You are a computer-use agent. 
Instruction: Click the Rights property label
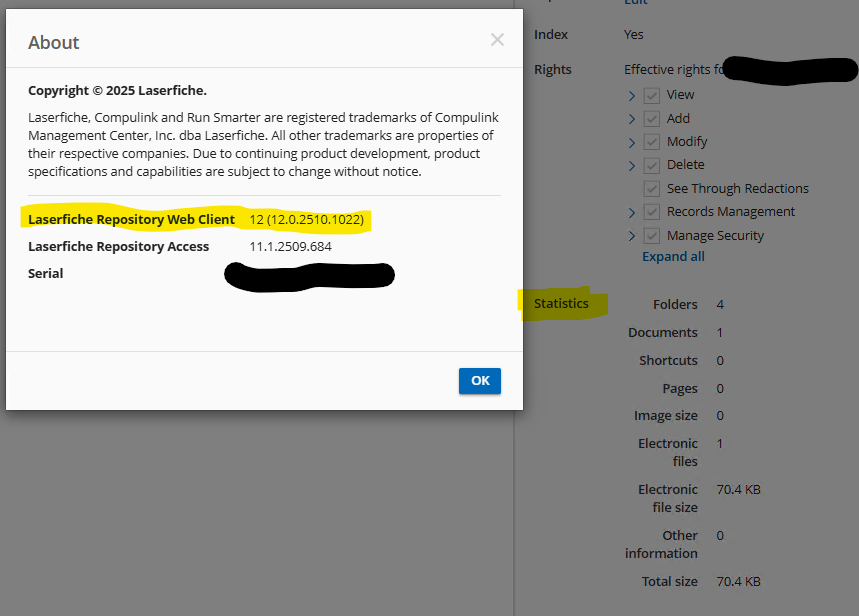point(552,70)
